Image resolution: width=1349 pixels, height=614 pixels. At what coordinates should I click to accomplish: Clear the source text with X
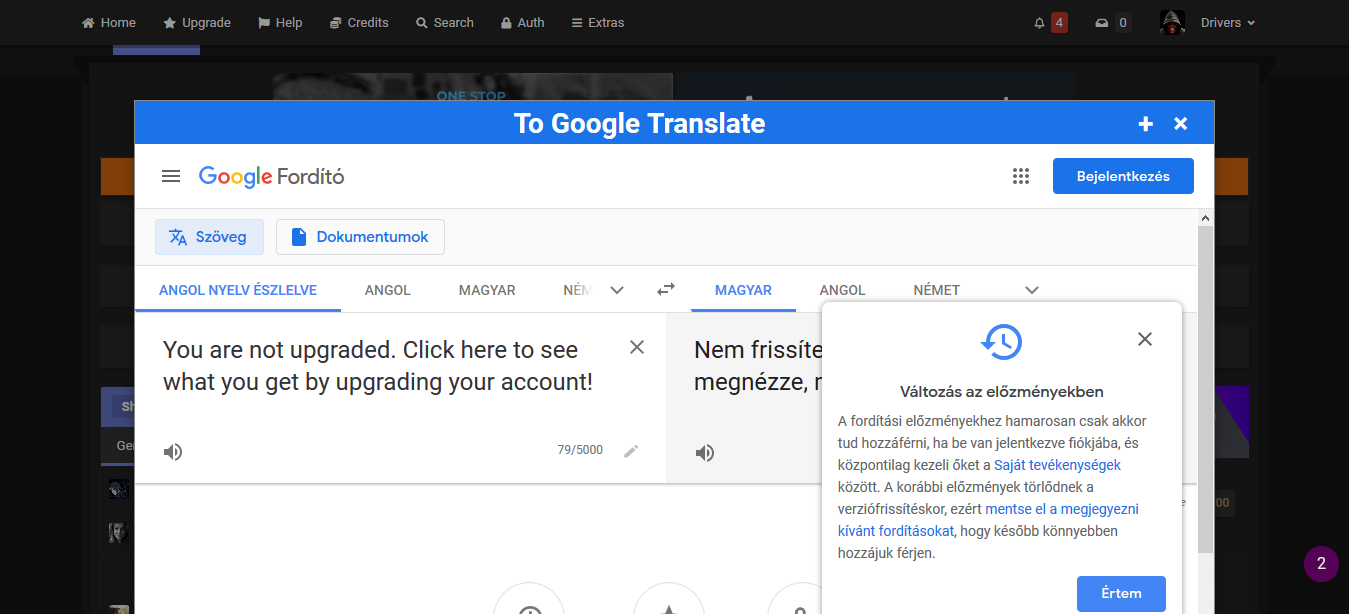637,347
